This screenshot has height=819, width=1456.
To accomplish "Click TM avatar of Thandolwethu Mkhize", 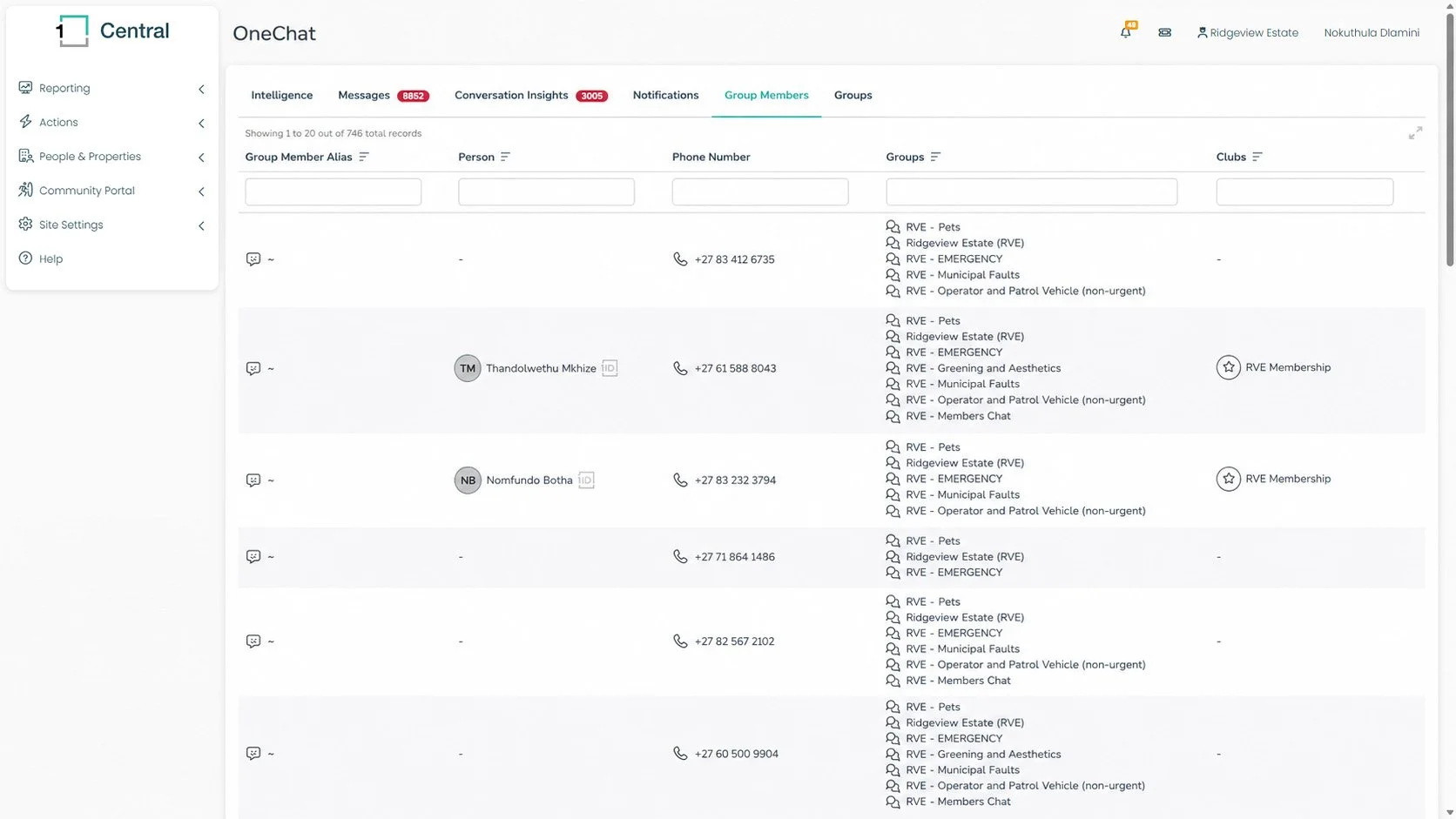I will tap(468, 368).
